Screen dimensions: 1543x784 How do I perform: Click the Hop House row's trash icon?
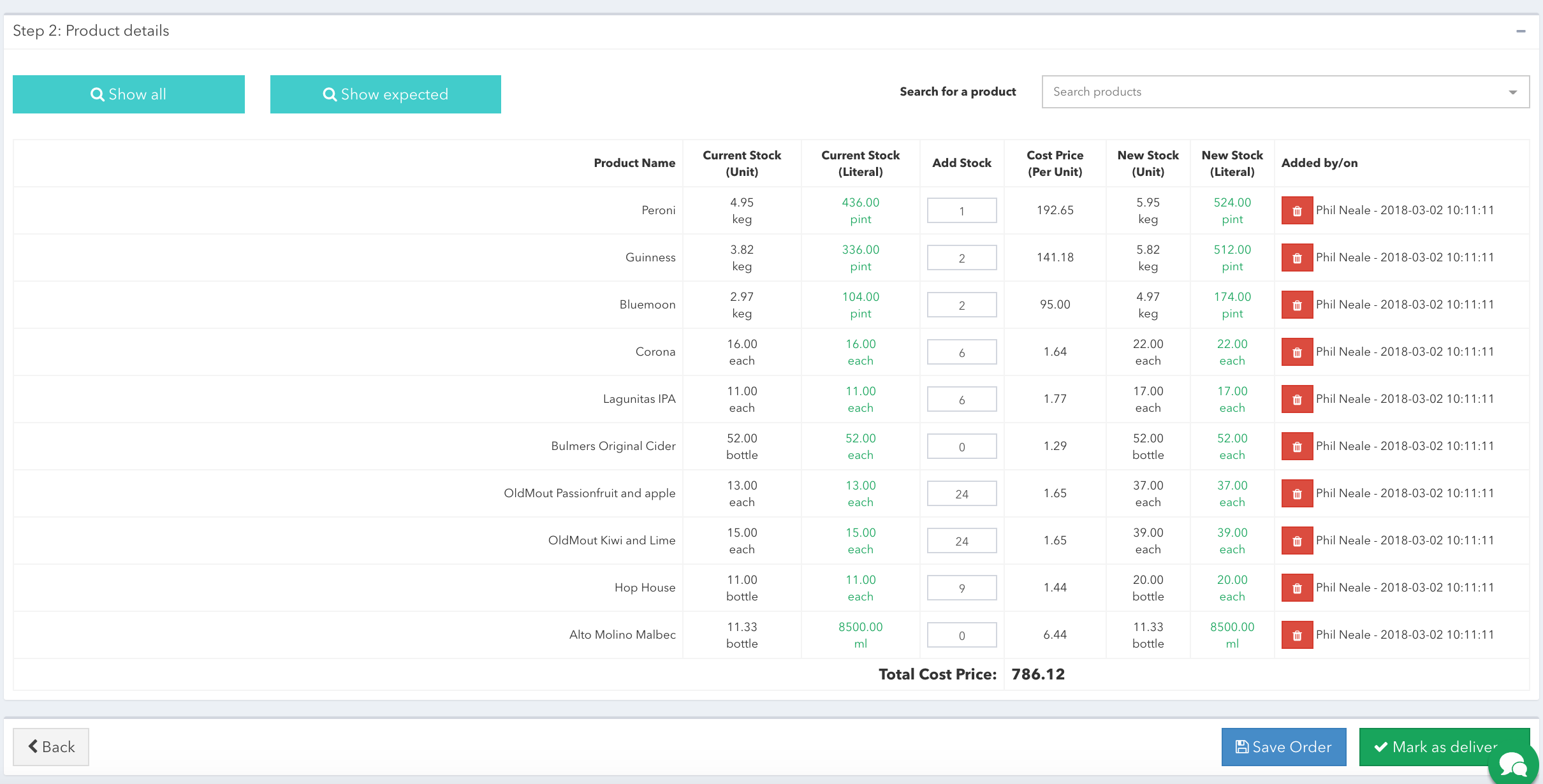click(1297, 588)
